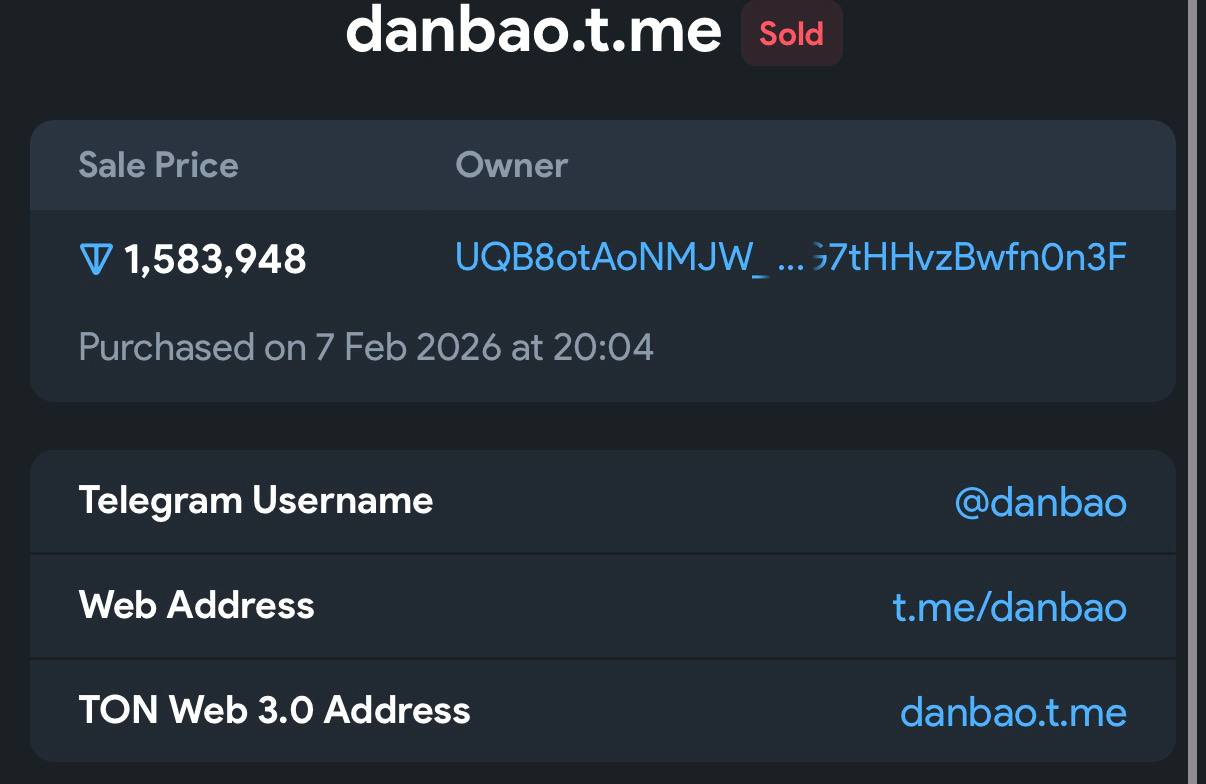Click the ellipsis in the truncated owner address
Screen dimensions: 1206x784
pyautogui.click(x=790, y=260)
